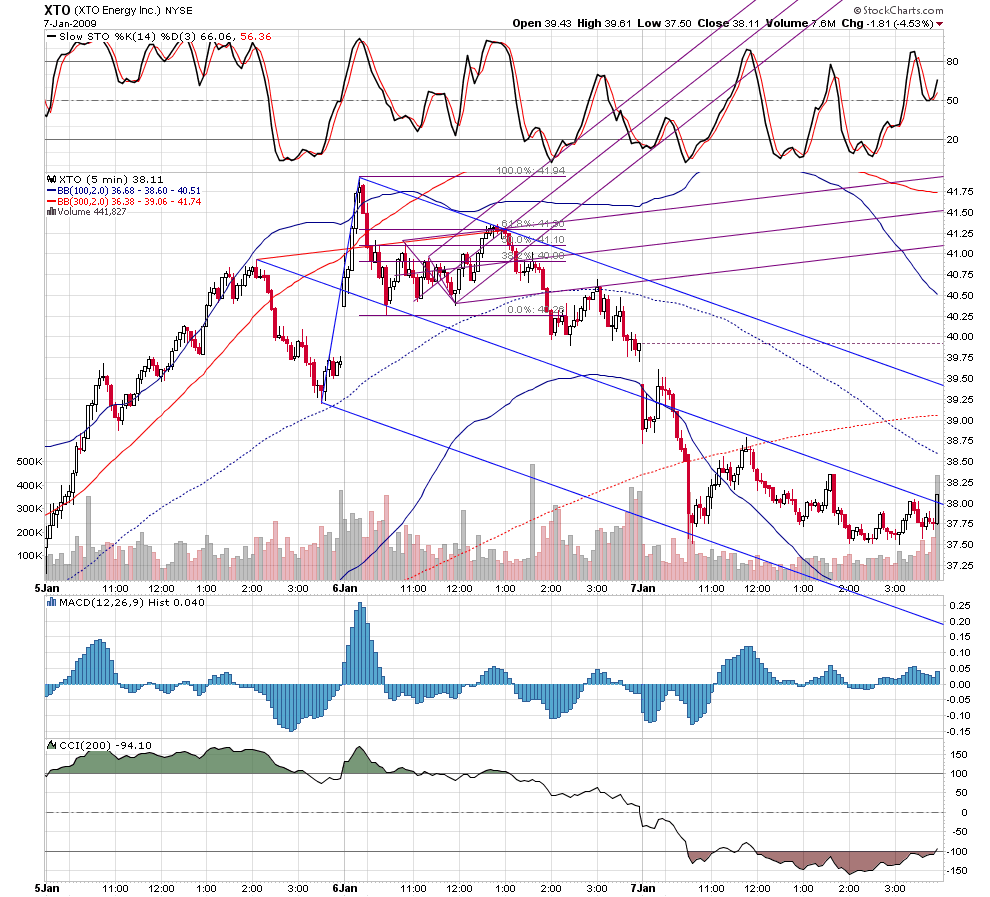Viewport: 990px width, 897px height.
Task: Click the "0.0%: 40.26" Fibonacci label
Action: coord(536,309)
